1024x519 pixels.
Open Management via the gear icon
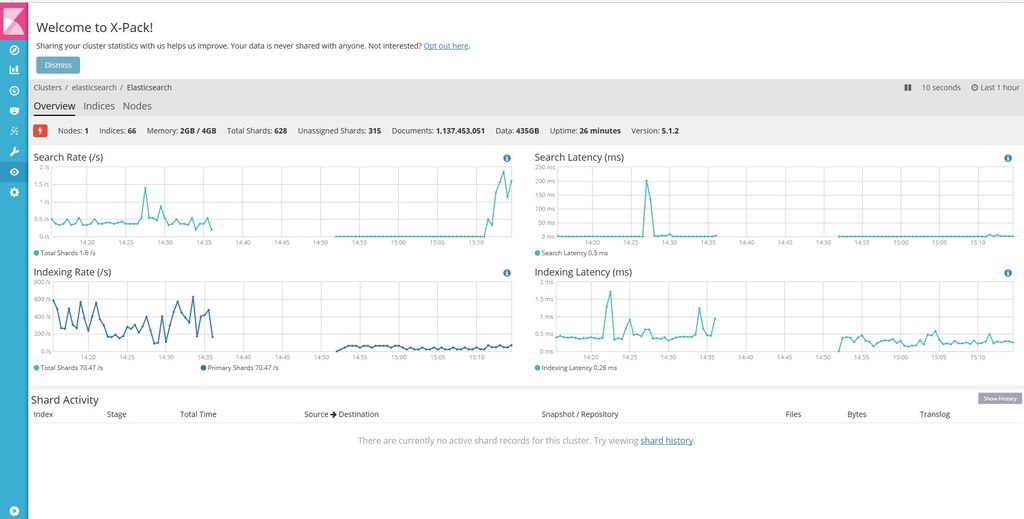coord(14,193)
